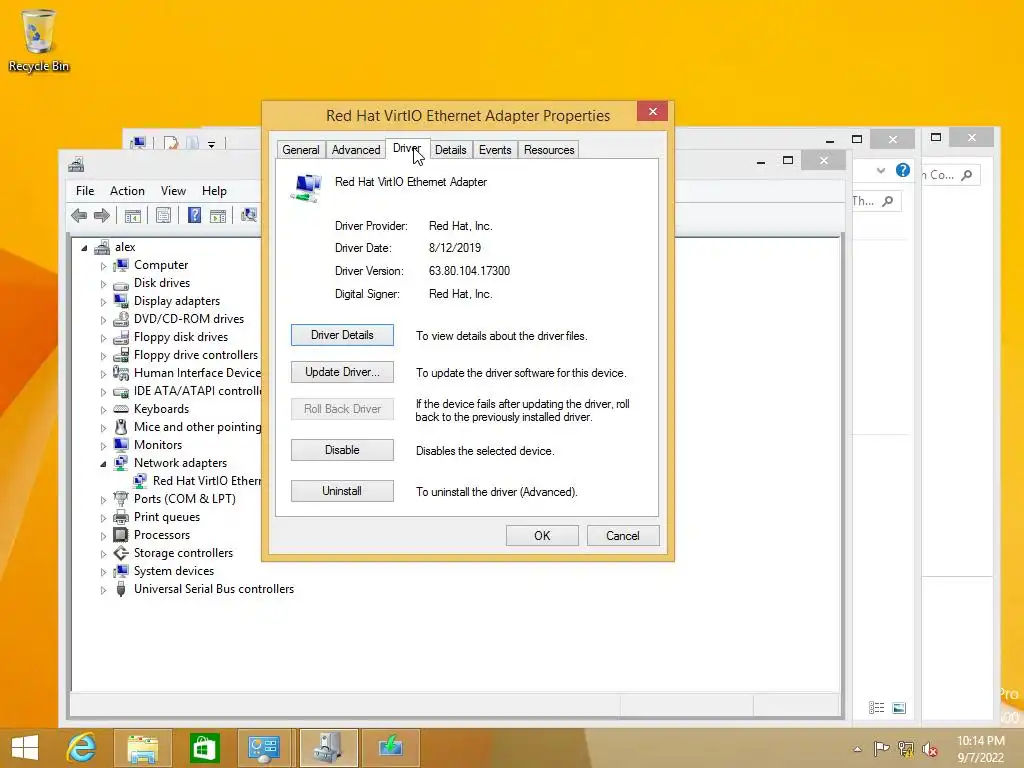Switch to the Events tab
This screenshot has width=1024, height=768.
(494, 150)
